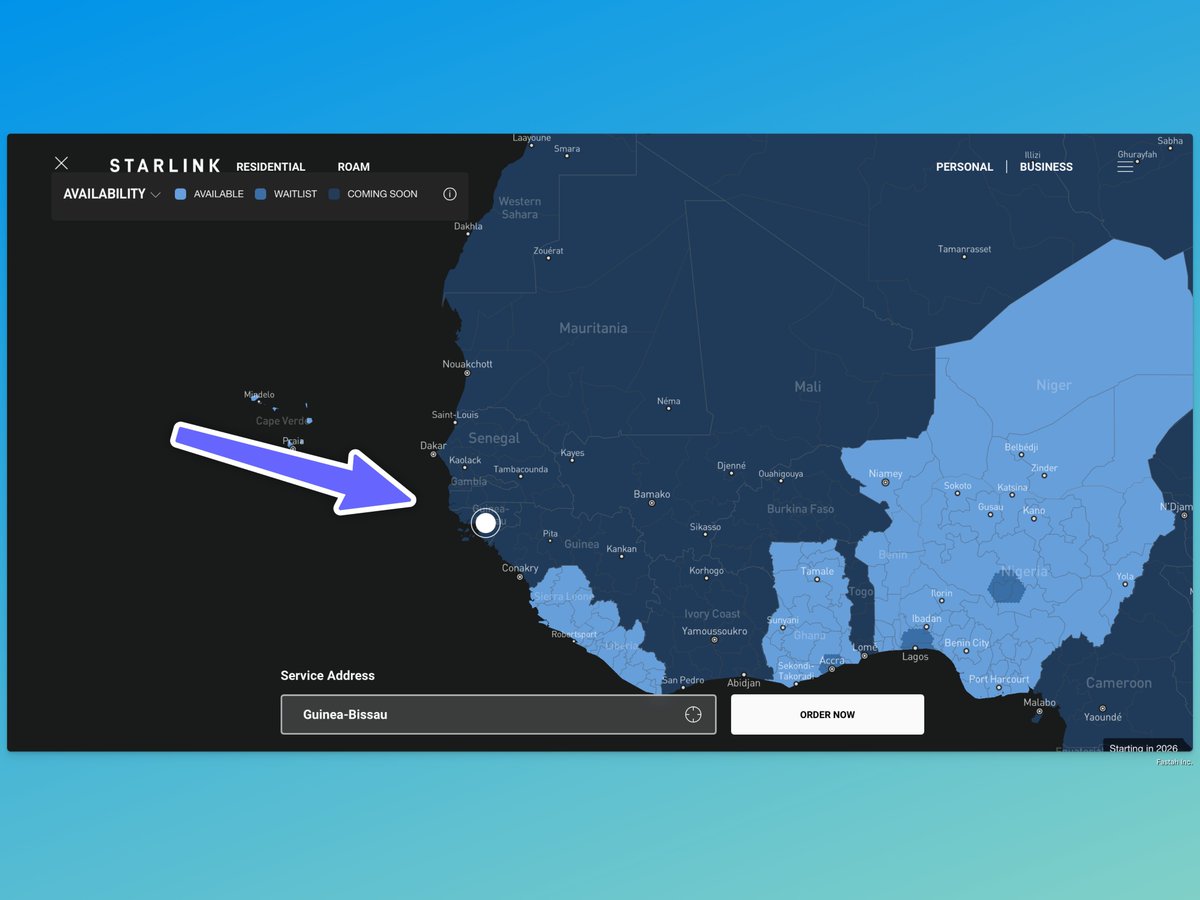The height and width of the screenshot is (900, 1200).
Task: Click the Bamako city label
Action: (652, 494)
